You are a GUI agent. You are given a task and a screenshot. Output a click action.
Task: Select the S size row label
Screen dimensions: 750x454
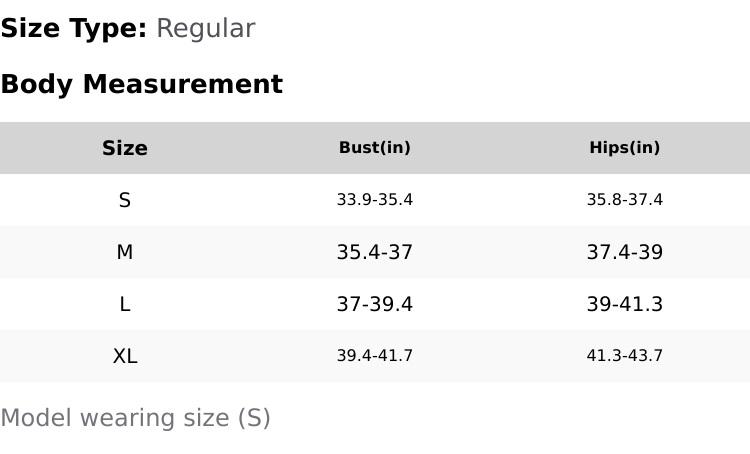click(x=125, y=200)
